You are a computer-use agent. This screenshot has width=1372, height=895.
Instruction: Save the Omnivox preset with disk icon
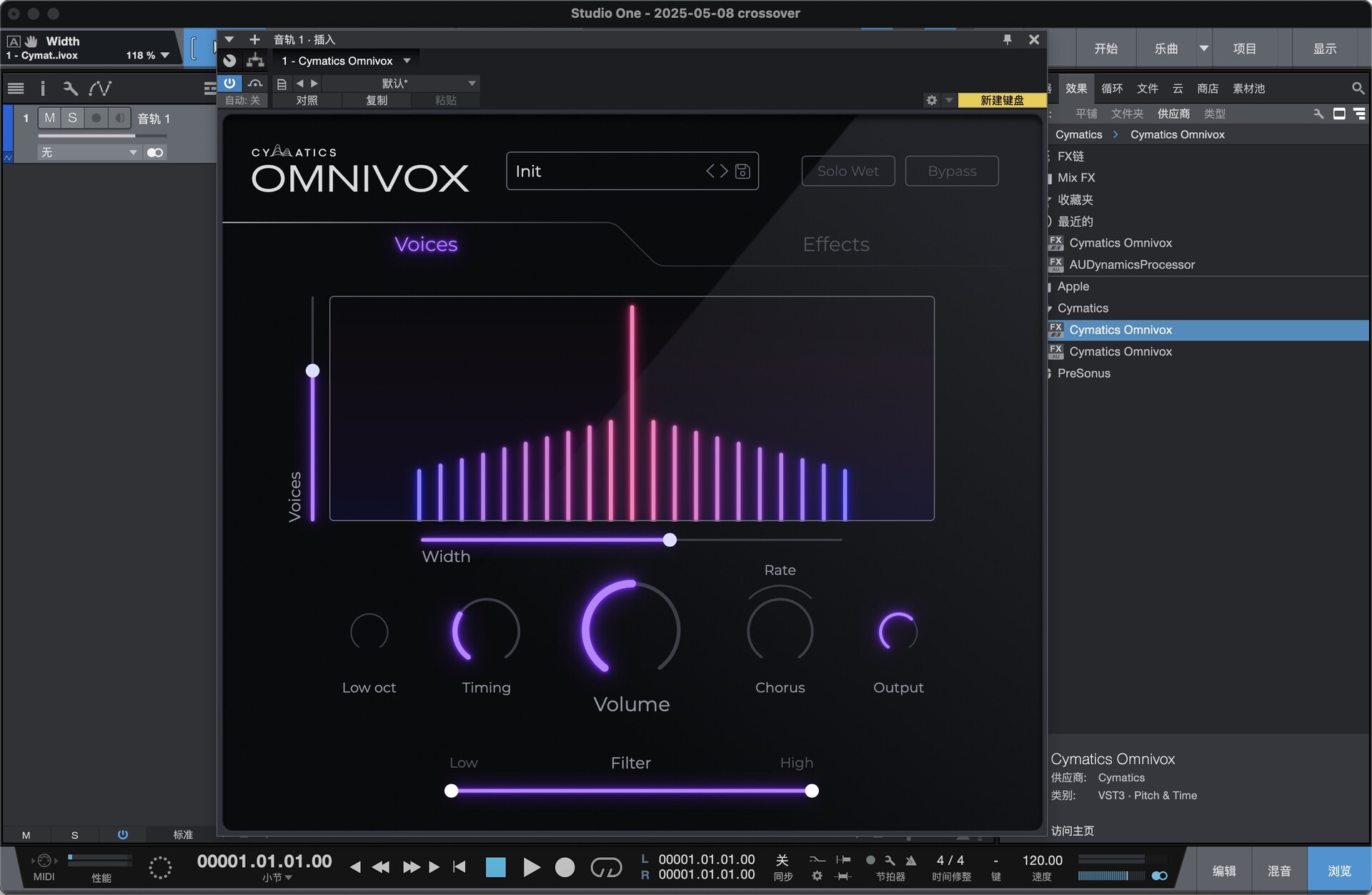(742, 171)
